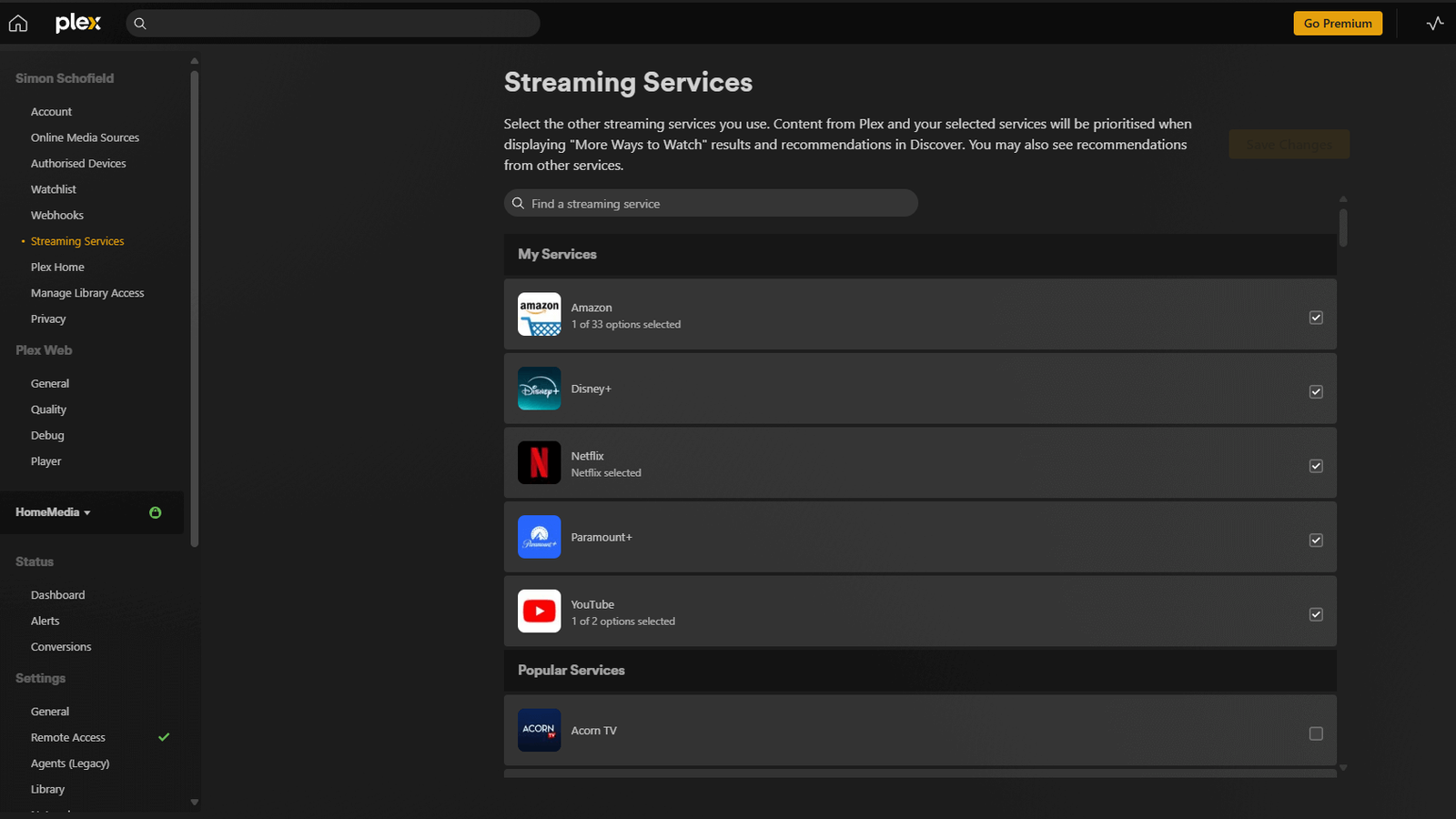1456x819 pixels.
Task: Click the Go Premium button
Action: pyautogui.click(x=1337, y=24)
